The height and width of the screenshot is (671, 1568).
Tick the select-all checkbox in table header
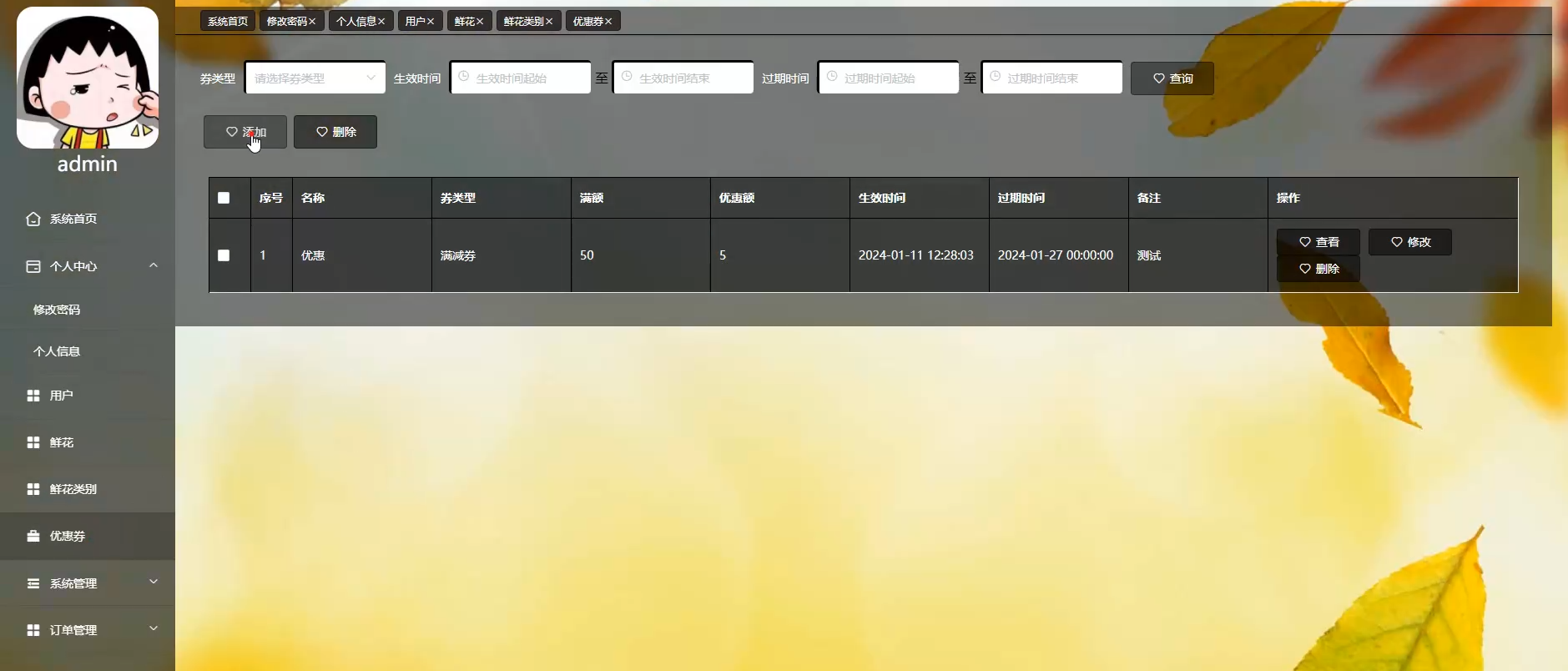click(x=224, y=198)
